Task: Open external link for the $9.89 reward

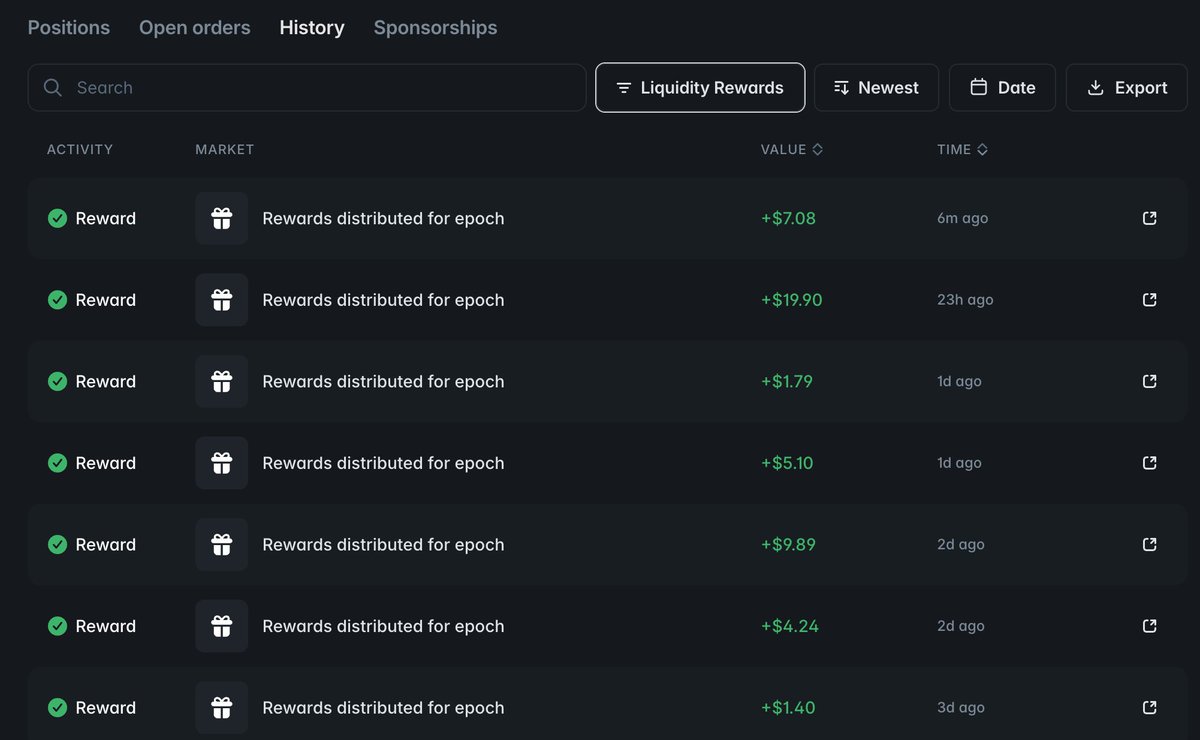Action: coord(1149,544)
